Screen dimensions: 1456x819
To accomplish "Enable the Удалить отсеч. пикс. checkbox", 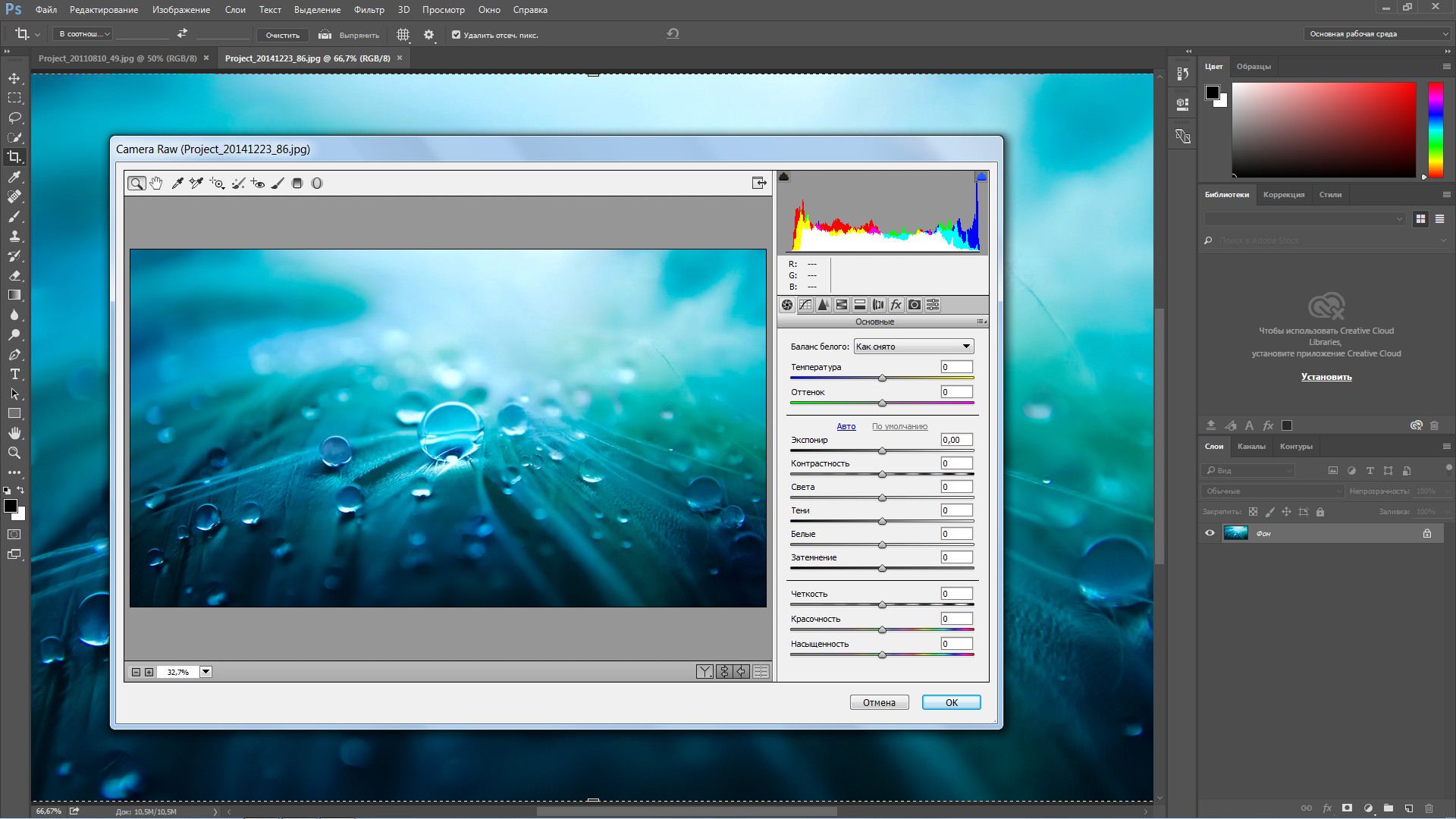I will [453, 34].
